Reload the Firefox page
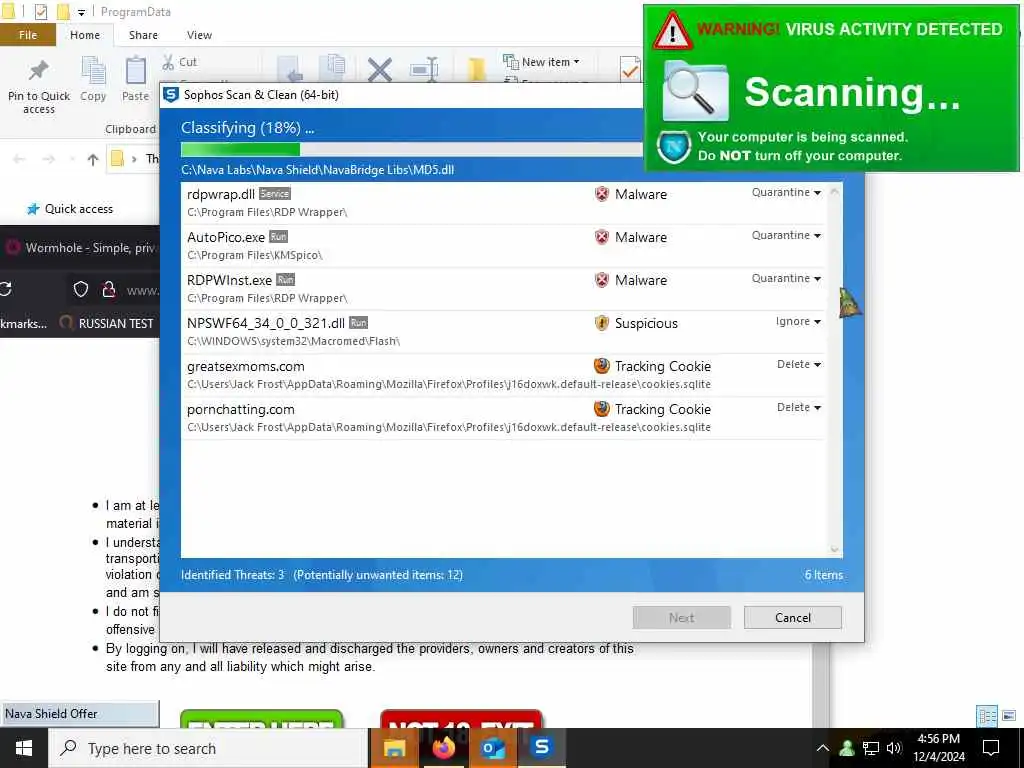The width and height of the screenshot is (1024, 768). pos(5,289)
